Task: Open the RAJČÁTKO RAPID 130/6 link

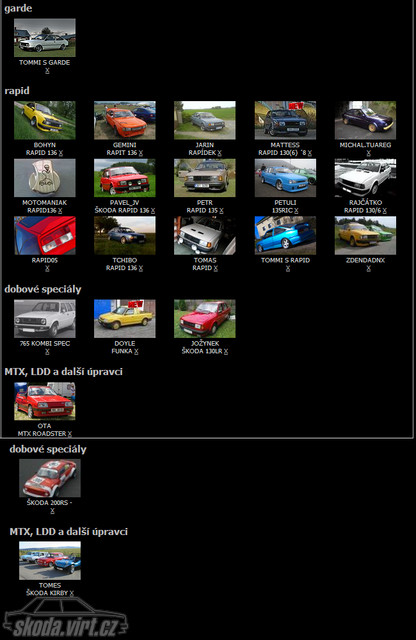Action: pyautogui.click(x=365, y=207)
